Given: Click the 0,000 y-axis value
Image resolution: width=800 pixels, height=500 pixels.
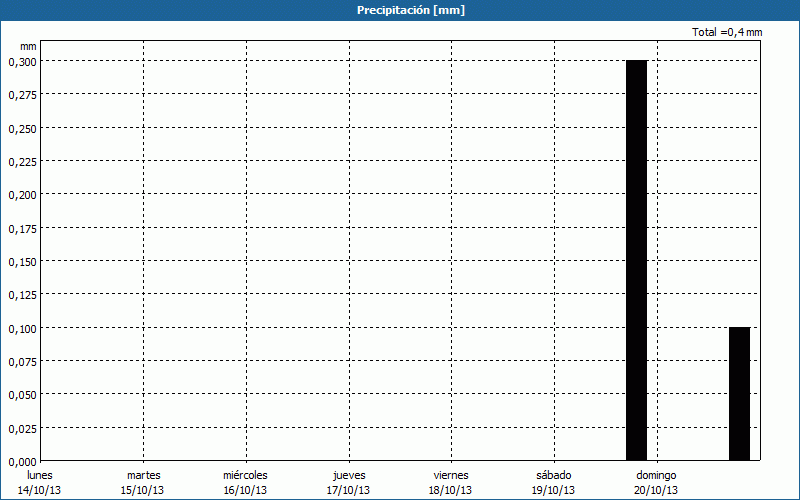Looking at the screenshot, I should 23,461.
